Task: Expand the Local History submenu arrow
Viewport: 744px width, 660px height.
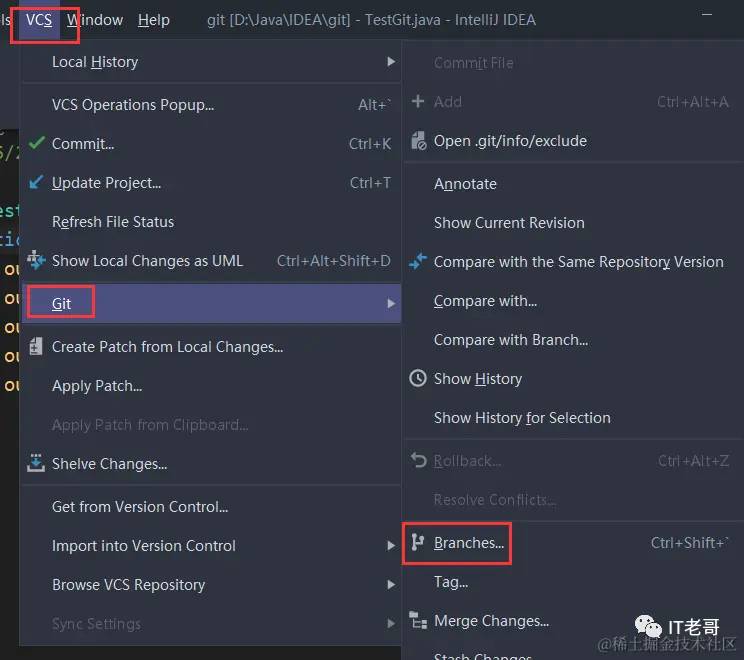Action: click(x=391, y=62)
